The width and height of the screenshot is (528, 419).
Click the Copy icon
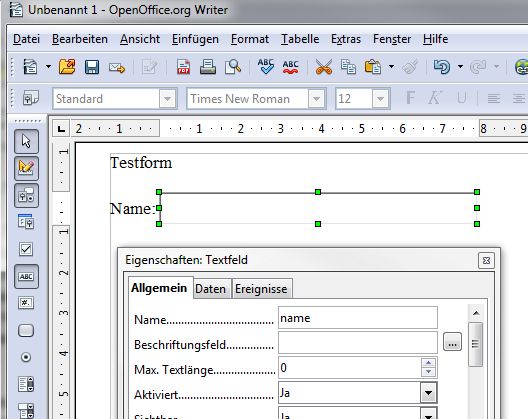coord(348,67)
